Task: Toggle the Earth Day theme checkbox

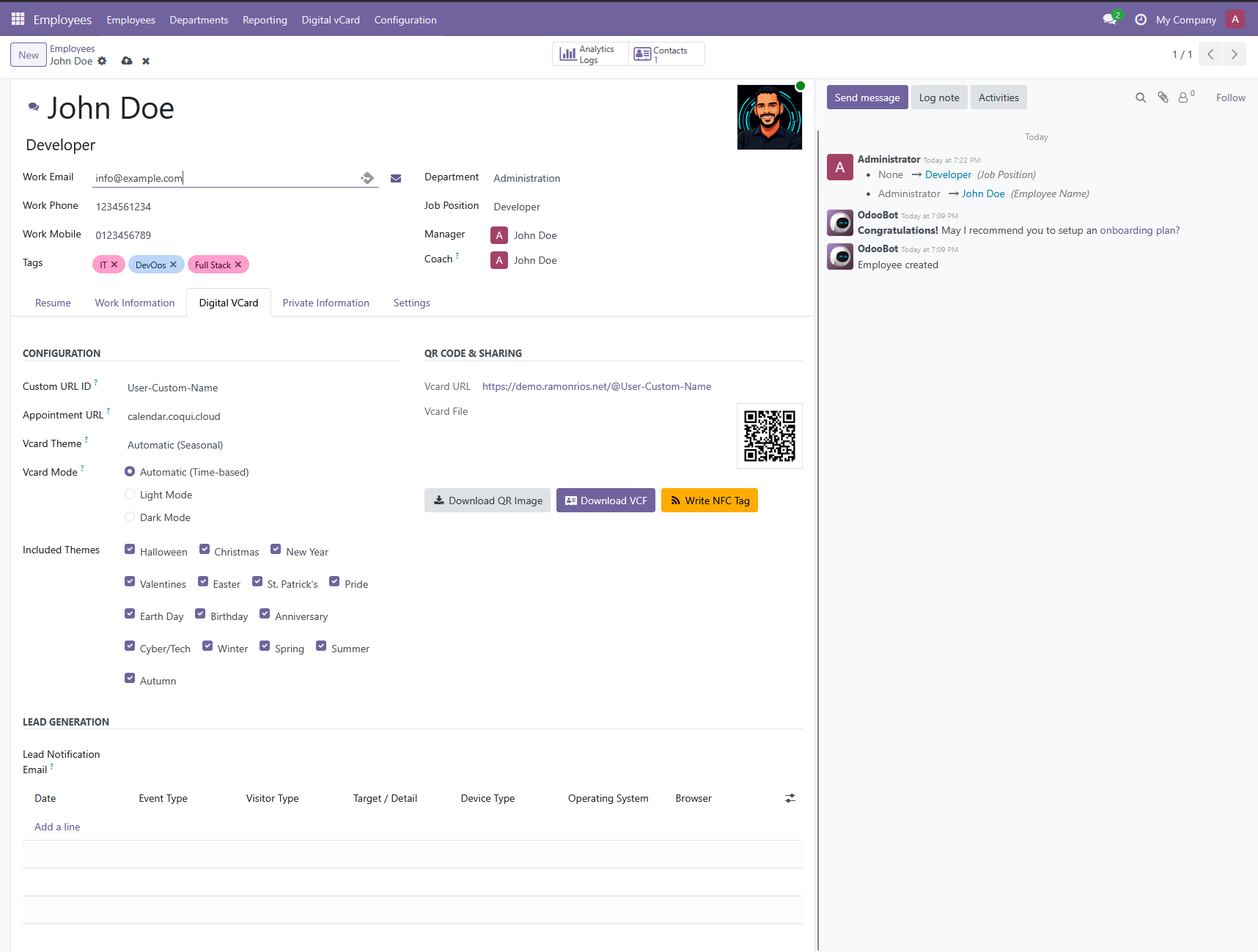Action: pos(130,613)
